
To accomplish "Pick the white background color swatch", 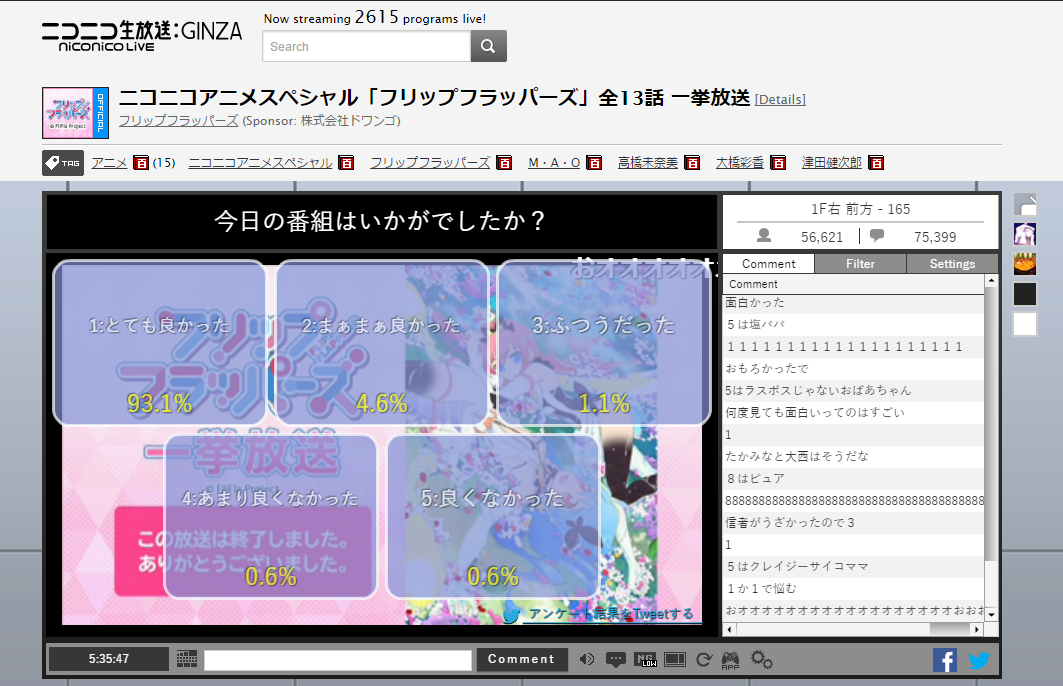I will click(x=1024, y=324).
